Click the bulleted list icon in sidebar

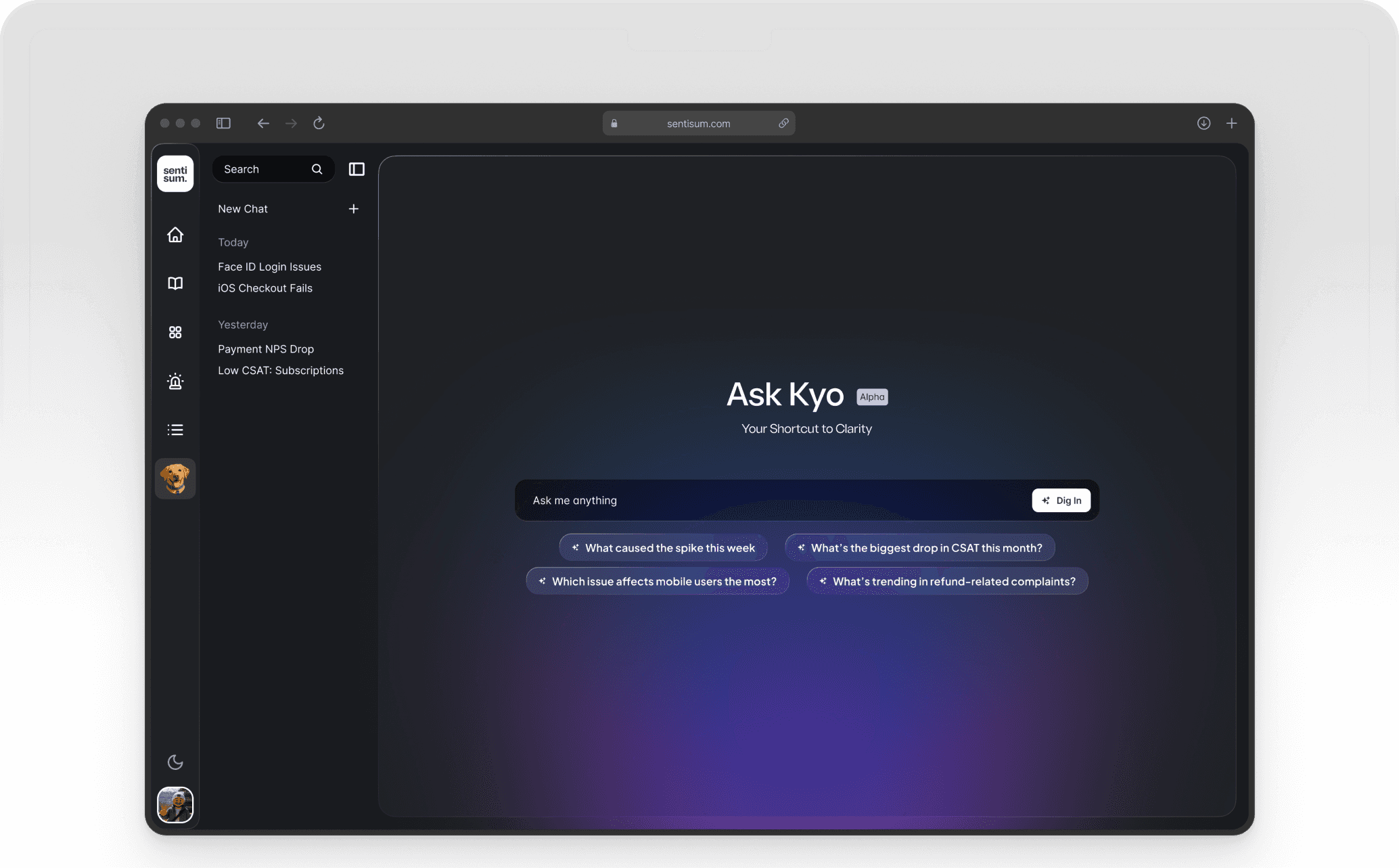[175, 430]
